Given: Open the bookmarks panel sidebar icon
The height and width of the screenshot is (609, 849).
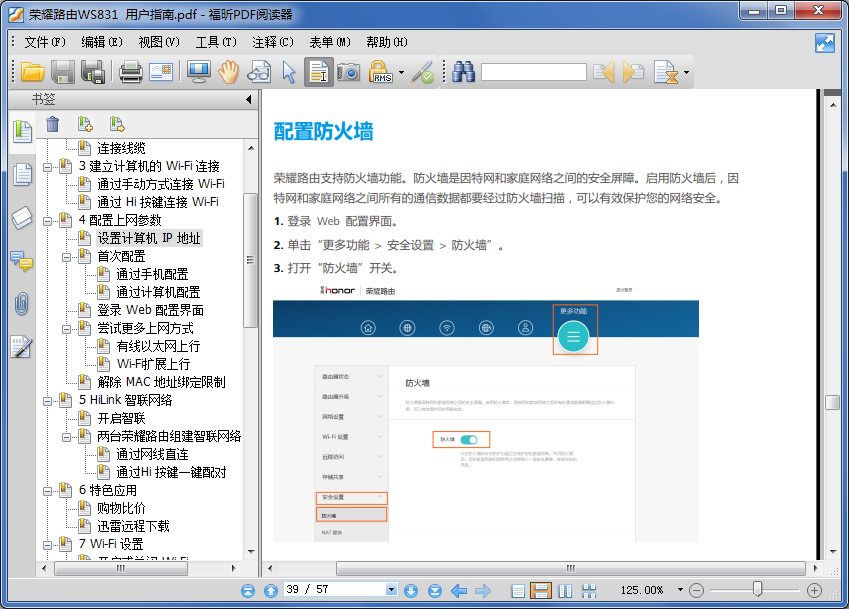Looking at the screenshot, I should (22, 131).
